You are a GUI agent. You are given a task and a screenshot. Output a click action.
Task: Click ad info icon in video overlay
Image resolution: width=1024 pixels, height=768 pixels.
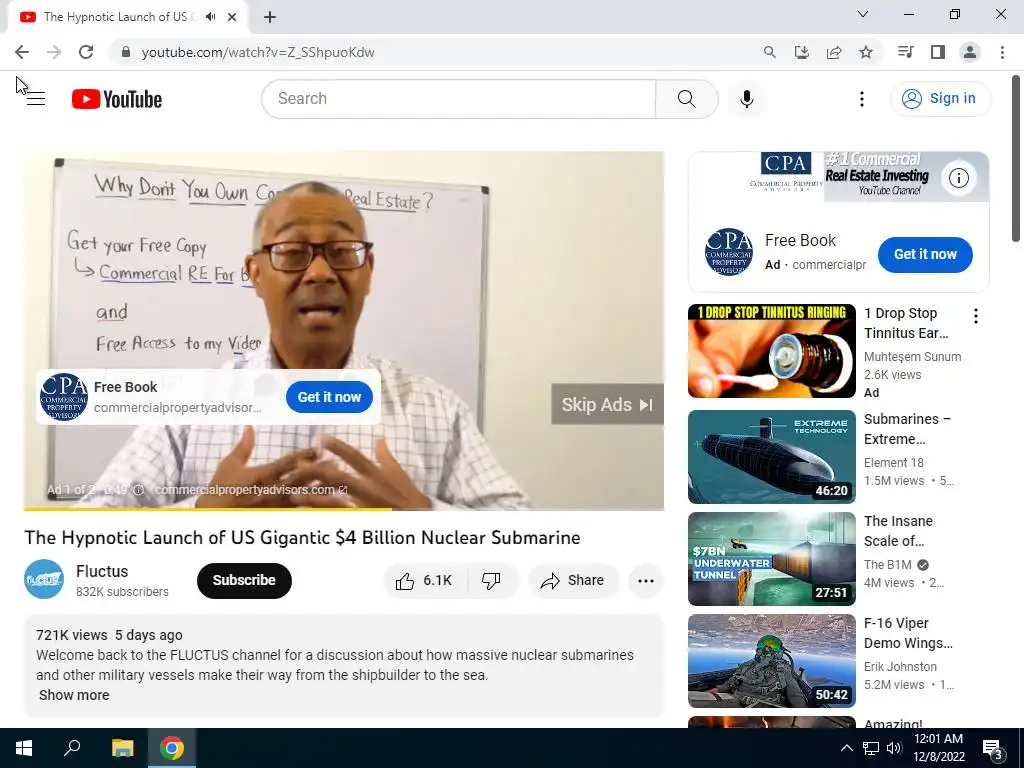[138, 490]
